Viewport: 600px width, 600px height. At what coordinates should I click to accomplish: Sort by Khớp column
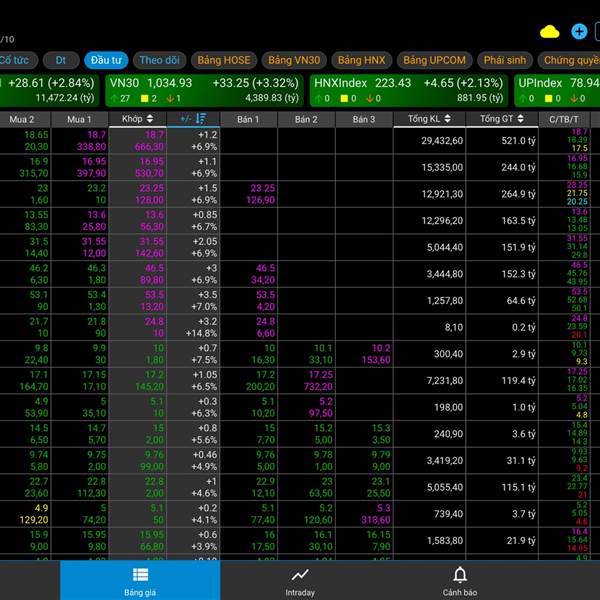tap(137, 119)
